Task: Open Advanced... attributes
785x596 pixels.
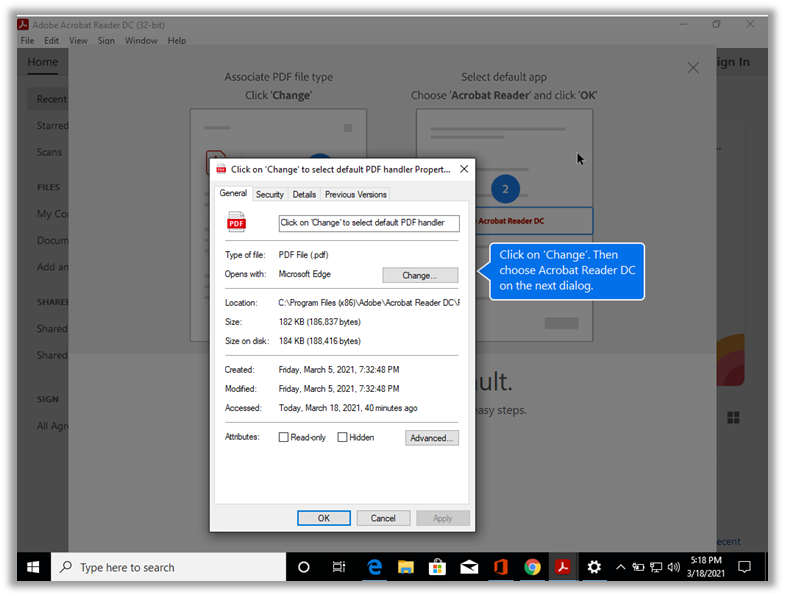Action: coord(432,438)
